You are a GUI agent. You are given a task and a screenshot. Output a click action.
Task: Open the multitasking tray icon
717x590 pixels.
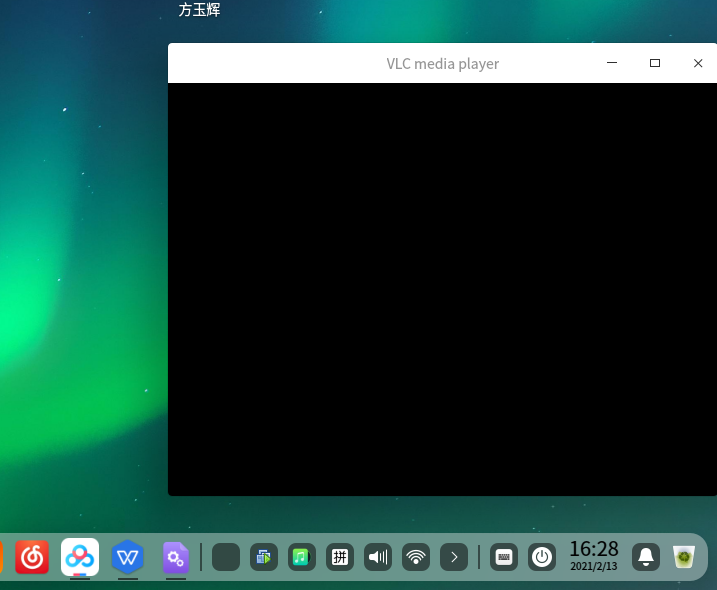[264, 557]
